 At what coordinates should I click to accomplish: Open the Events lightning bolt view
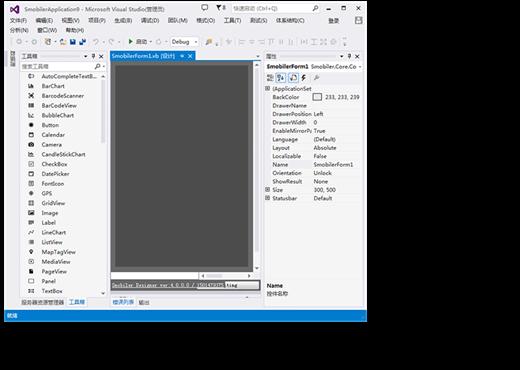point(304,78)
